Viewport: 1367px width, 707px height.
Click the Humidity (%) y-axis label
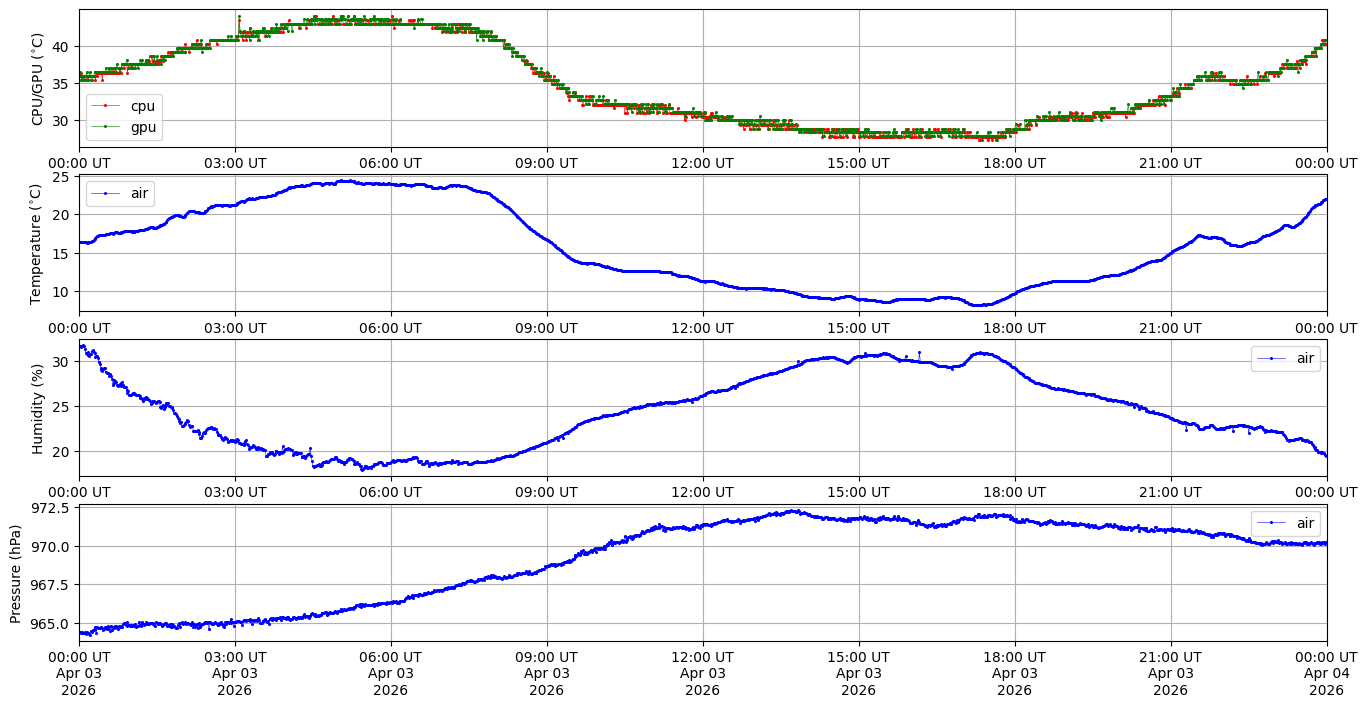37,408
